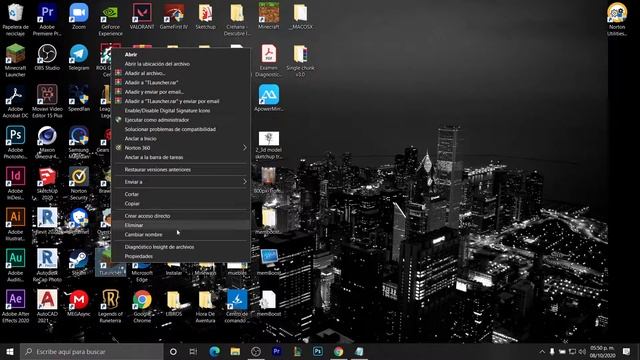Image resolution: width=640 pixels, height=360 pixels.
Task: Open Adobe After Effects 2020 shortcut
Action: coord(16,306)
